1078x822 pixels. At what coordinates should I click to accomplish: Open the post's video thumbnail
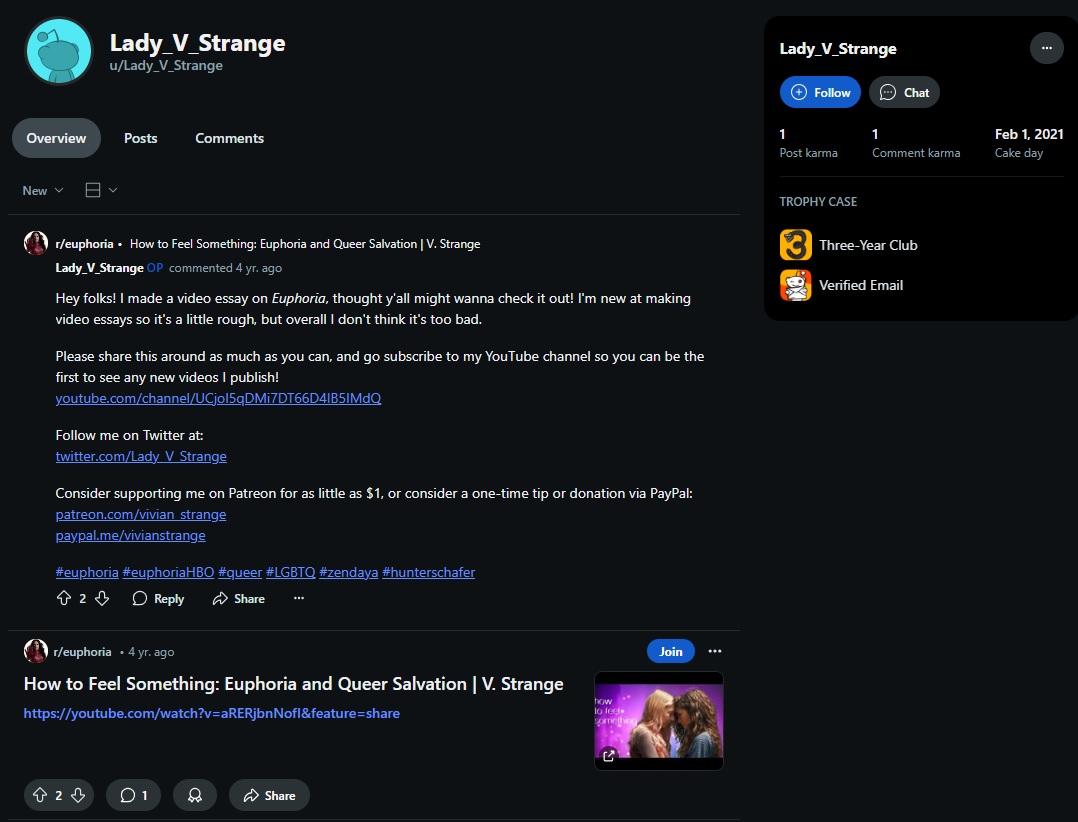[659, 721]
